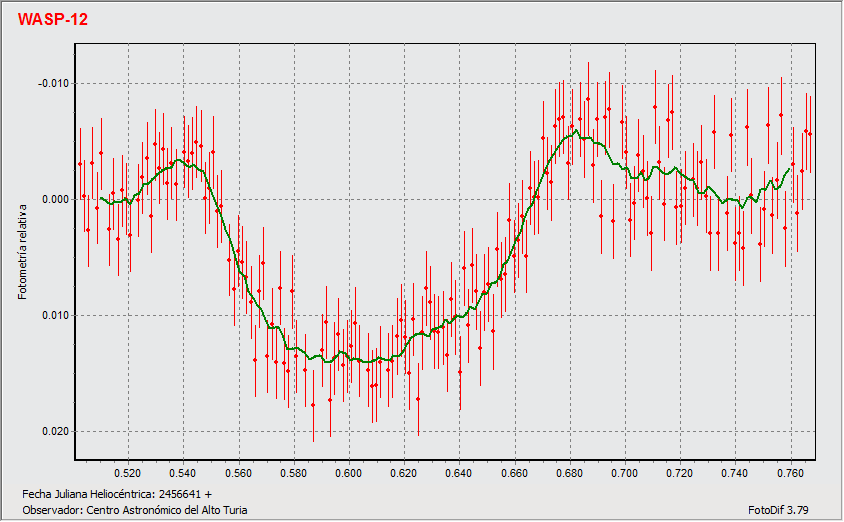Click the 0.700 x-axis tick label
The height and width of the screenshot is (522, 844).
coord(624,472)
